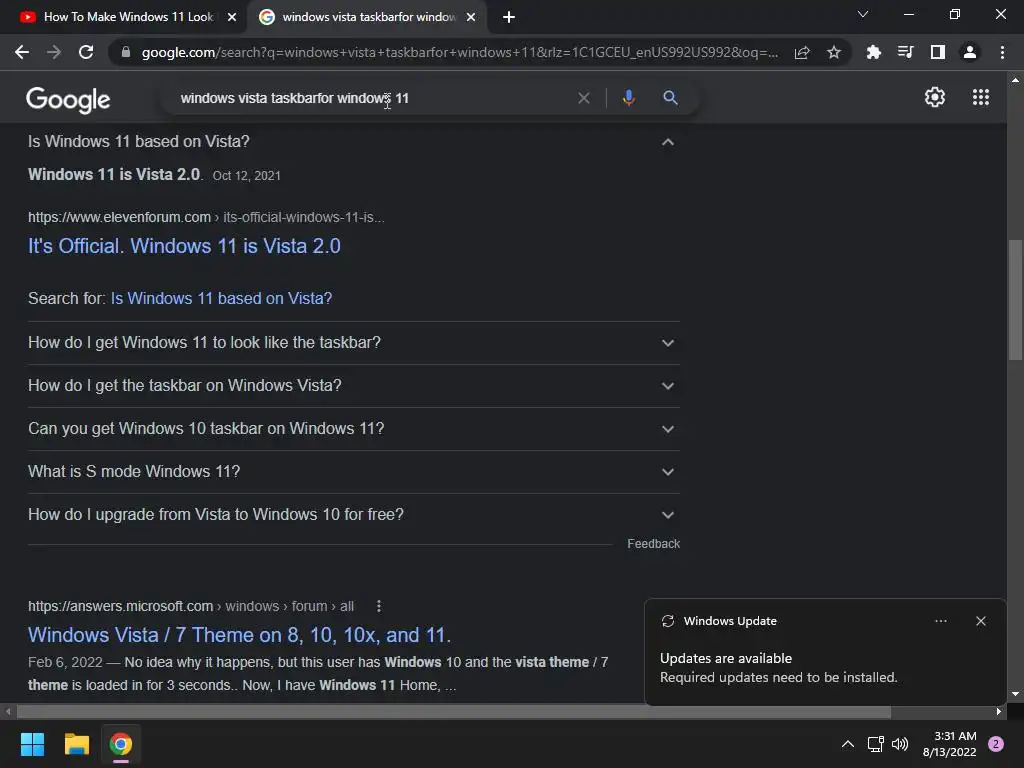
Task: Show hidden system tray icons
Action: [848, 744]
